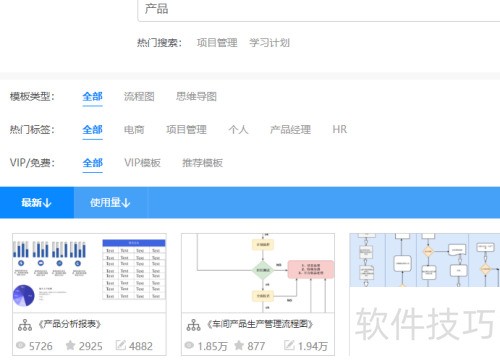
Task: Filter by 个人 tag
Action: click(x=238, y=129)
